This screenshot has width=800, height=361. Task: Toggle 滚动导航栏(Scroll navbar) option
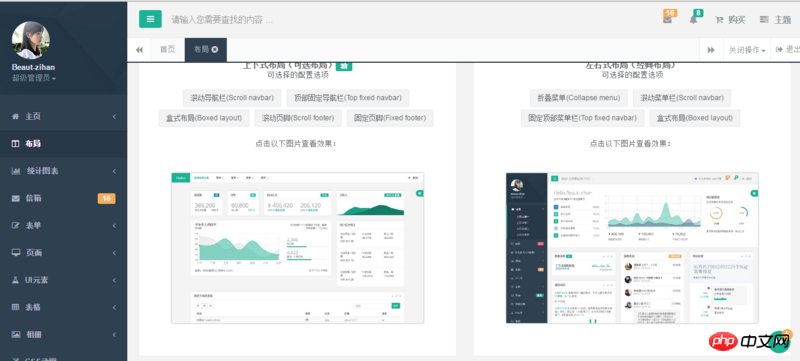[x=232, y=98]
